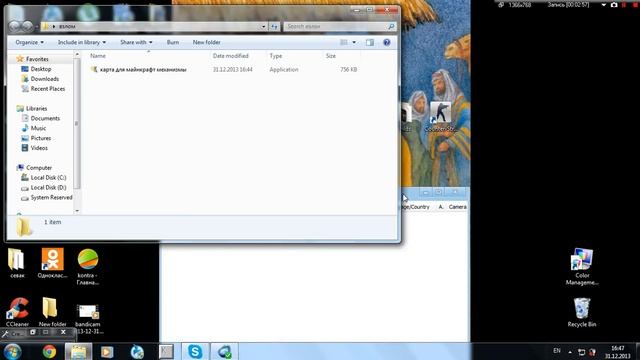This screenshot has width=640, height=360.
Task: Click Camera column in background window
Action: (x=458, y=207)
